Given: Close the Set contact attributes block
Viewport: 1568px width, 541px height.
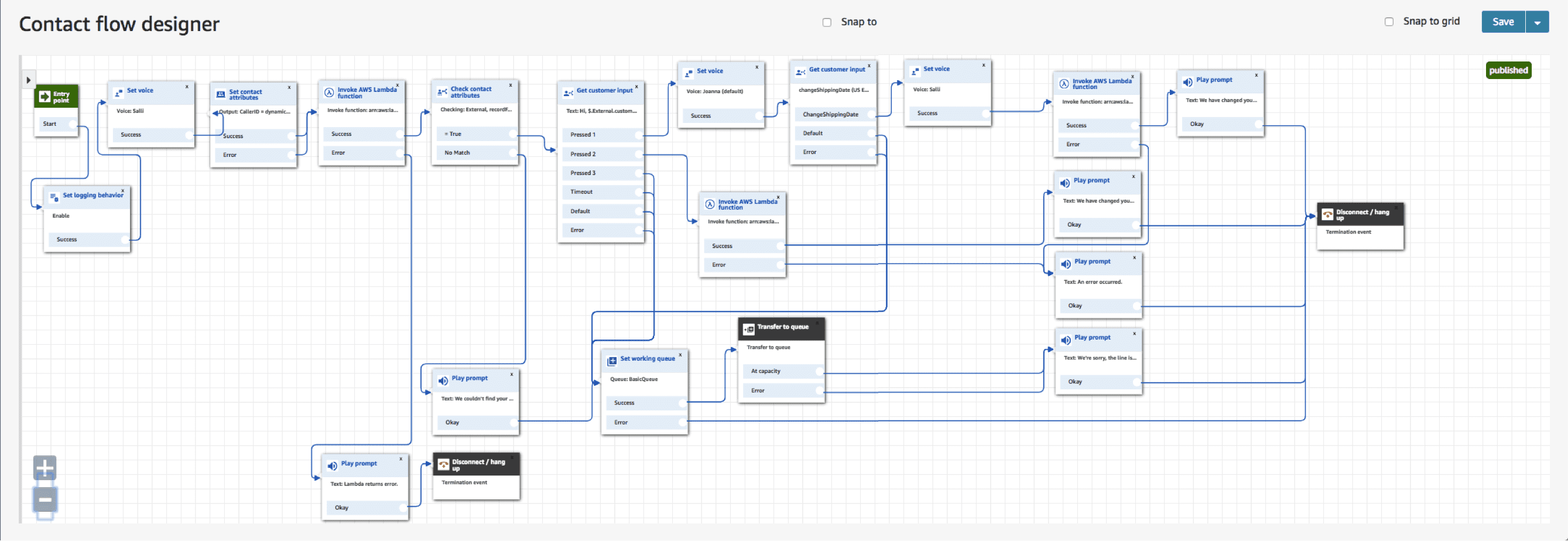Looking at the screenshot, I should pyautogui.click(x=289, y=87).
